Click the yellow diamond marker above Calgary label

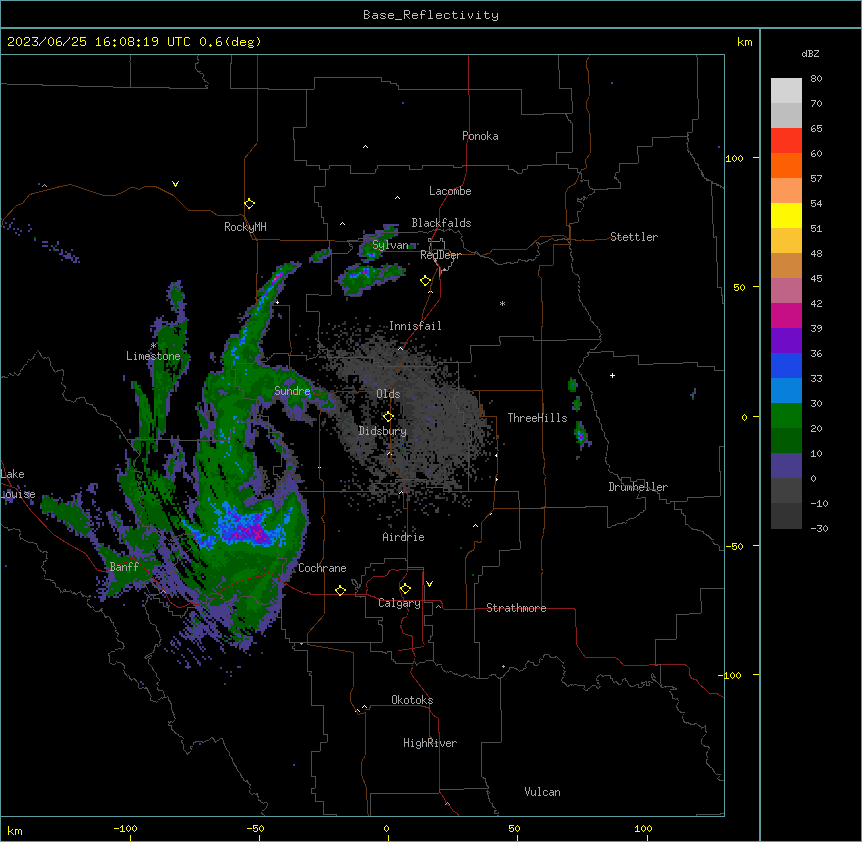(x=405, y=589)
